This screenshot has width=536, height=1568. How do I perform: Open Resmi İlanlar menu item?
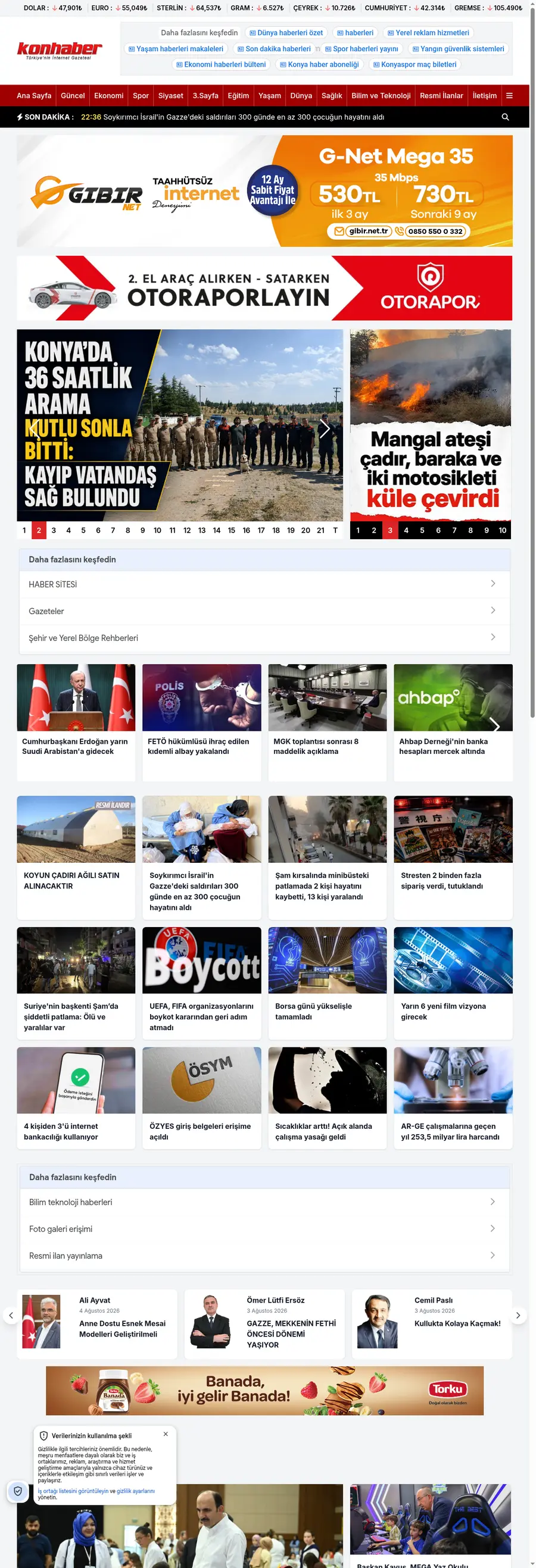pyautogui.click(x=441, y=96)
